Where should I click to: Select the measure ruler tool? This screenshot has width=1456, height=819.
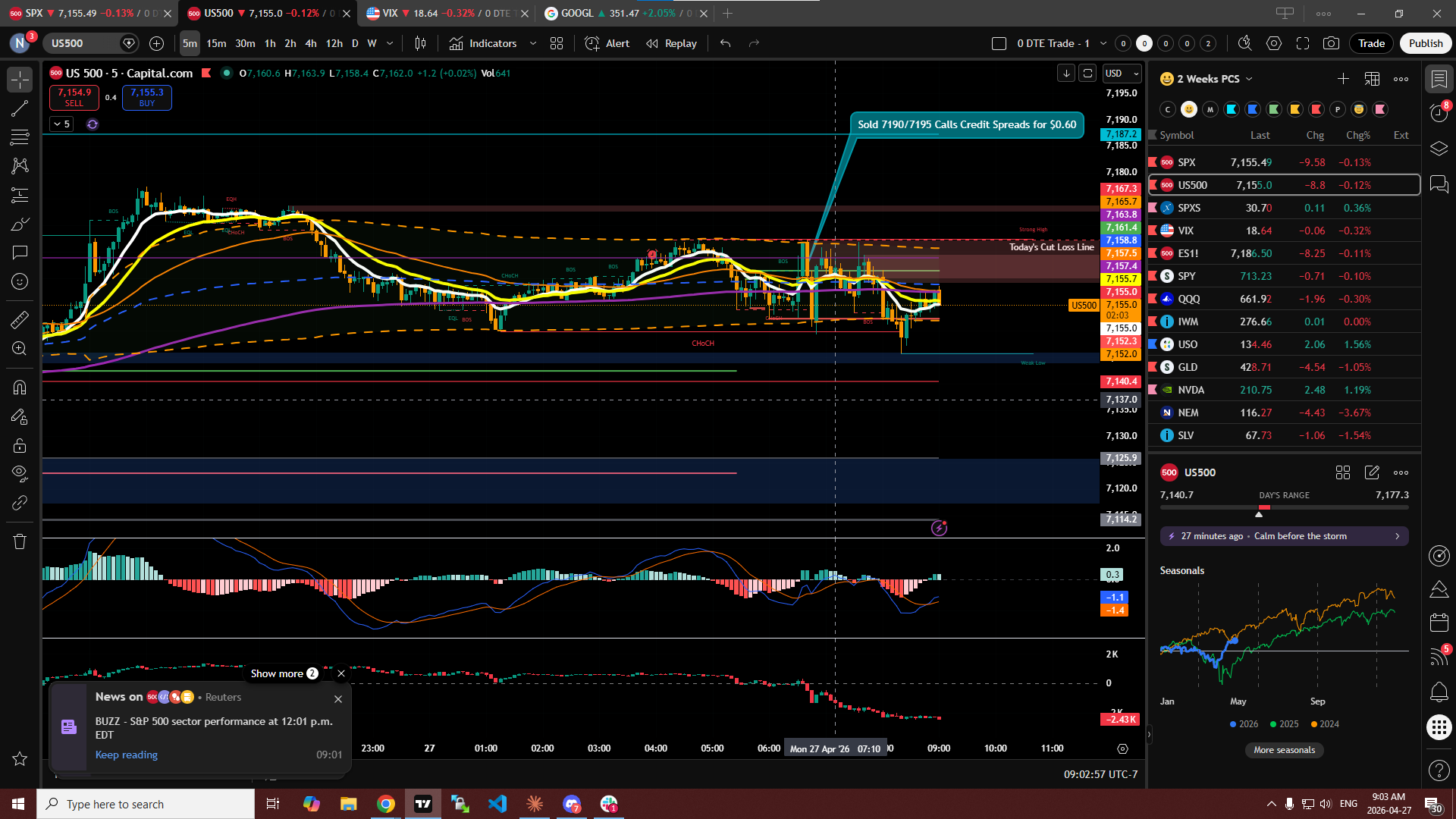coord(20,320)
